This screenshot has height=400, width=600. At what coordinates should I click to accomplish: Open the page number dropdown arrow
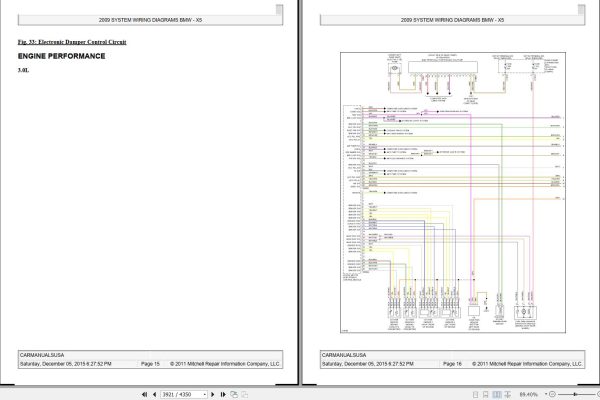[x=205, y=394]
